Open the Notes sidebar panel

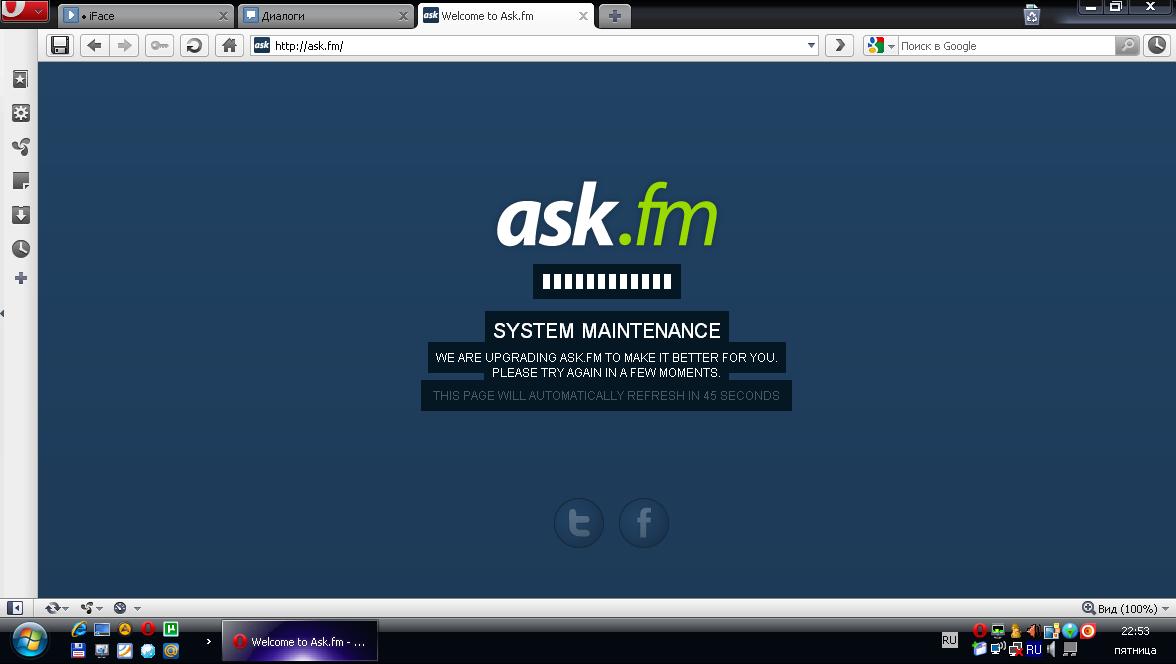(20, 181)
